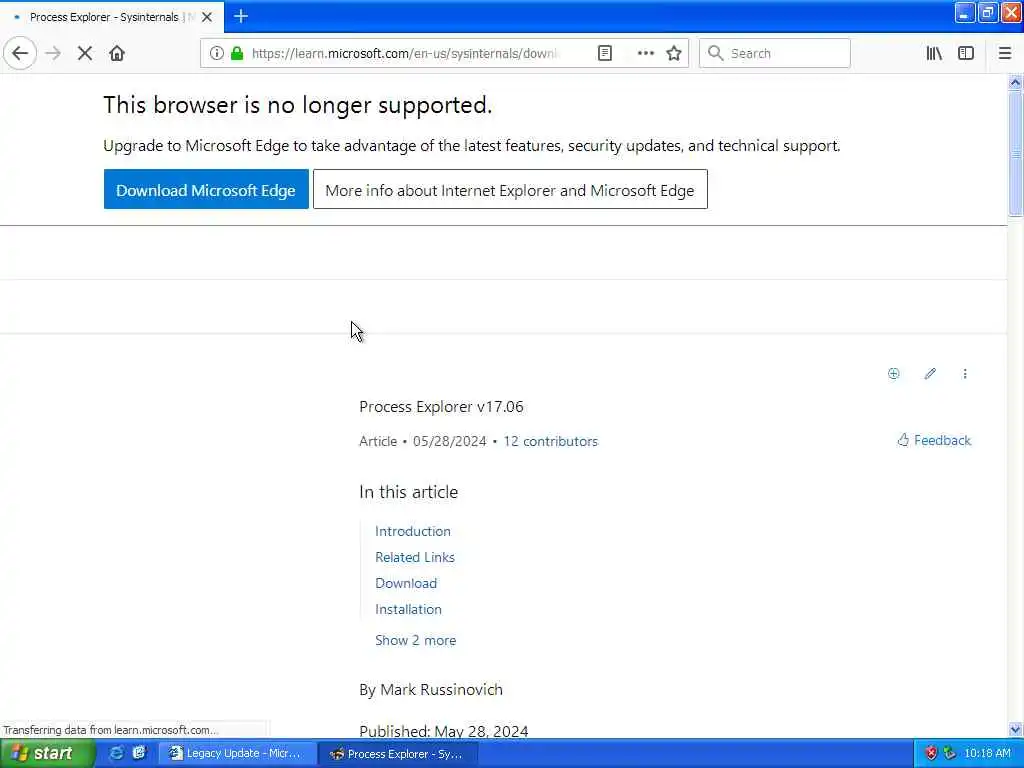This screenshot has width=1024, height=768.
Task: Click the network tray icon near clock
Action: point(950,754)
